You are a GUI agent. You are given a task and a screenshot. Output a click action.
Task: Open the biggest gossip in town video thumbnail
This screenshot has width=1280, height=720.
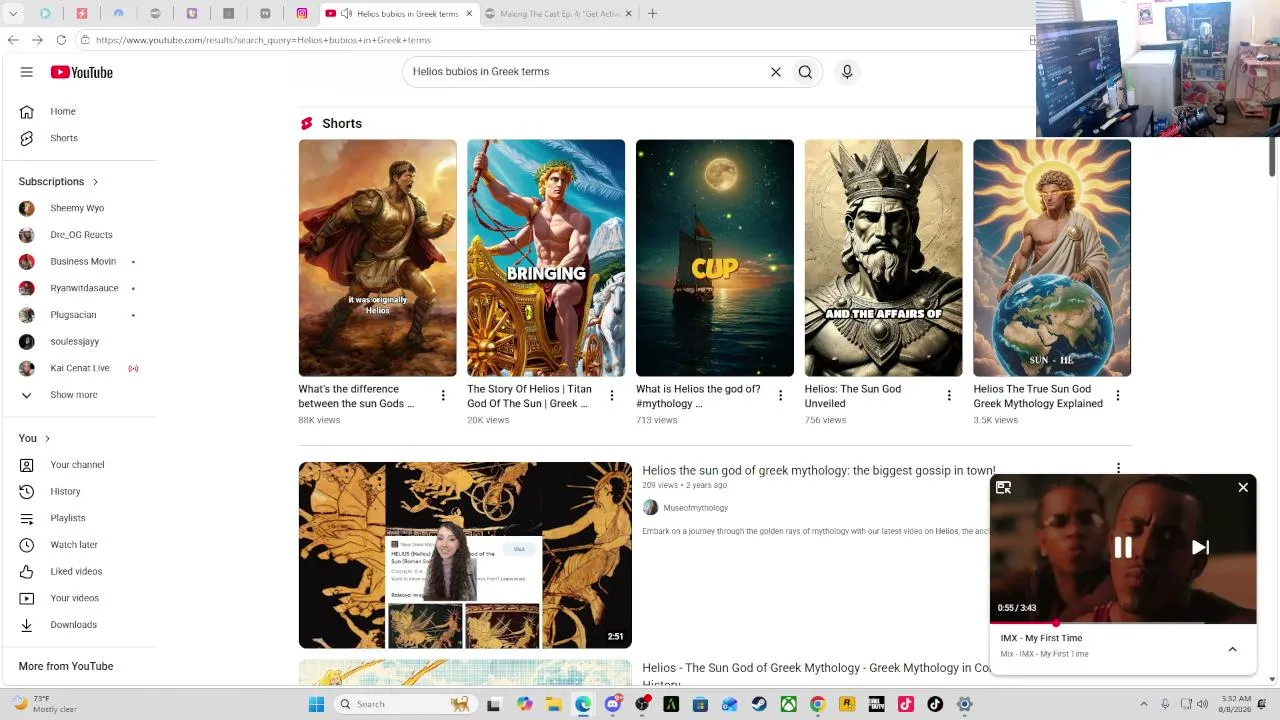465,555
